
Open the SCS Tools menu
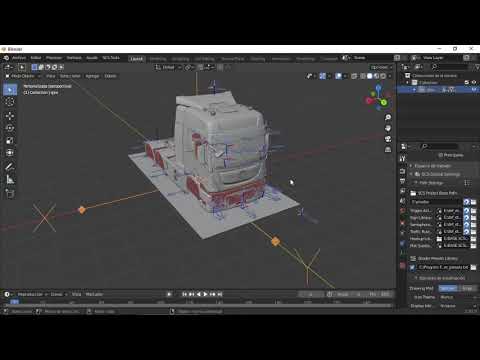pos(111,58)
